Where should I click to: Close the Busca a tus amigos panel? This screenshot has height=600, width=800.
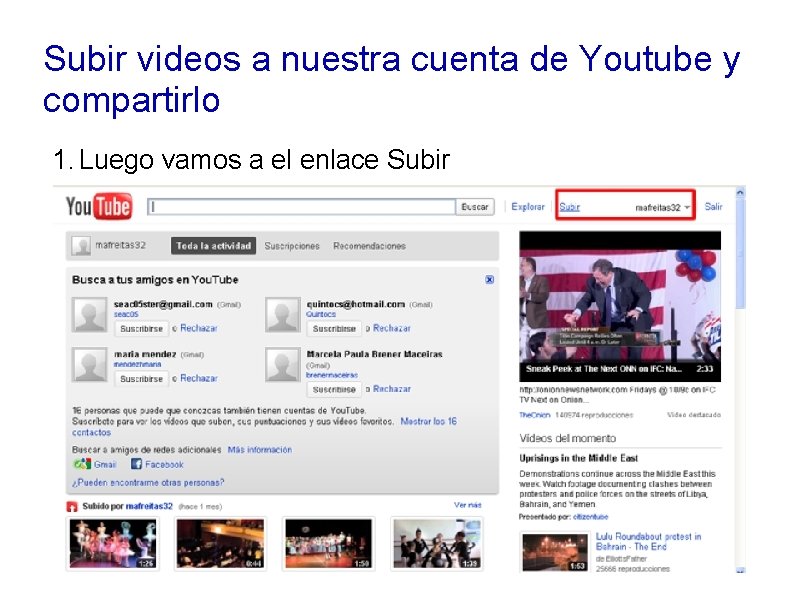[x=489, y=280]
